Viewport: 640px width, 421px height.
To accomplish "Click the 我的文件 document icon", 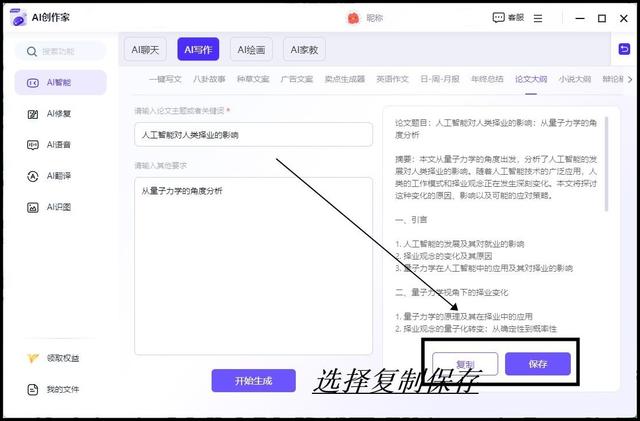I will click(33, 390).
